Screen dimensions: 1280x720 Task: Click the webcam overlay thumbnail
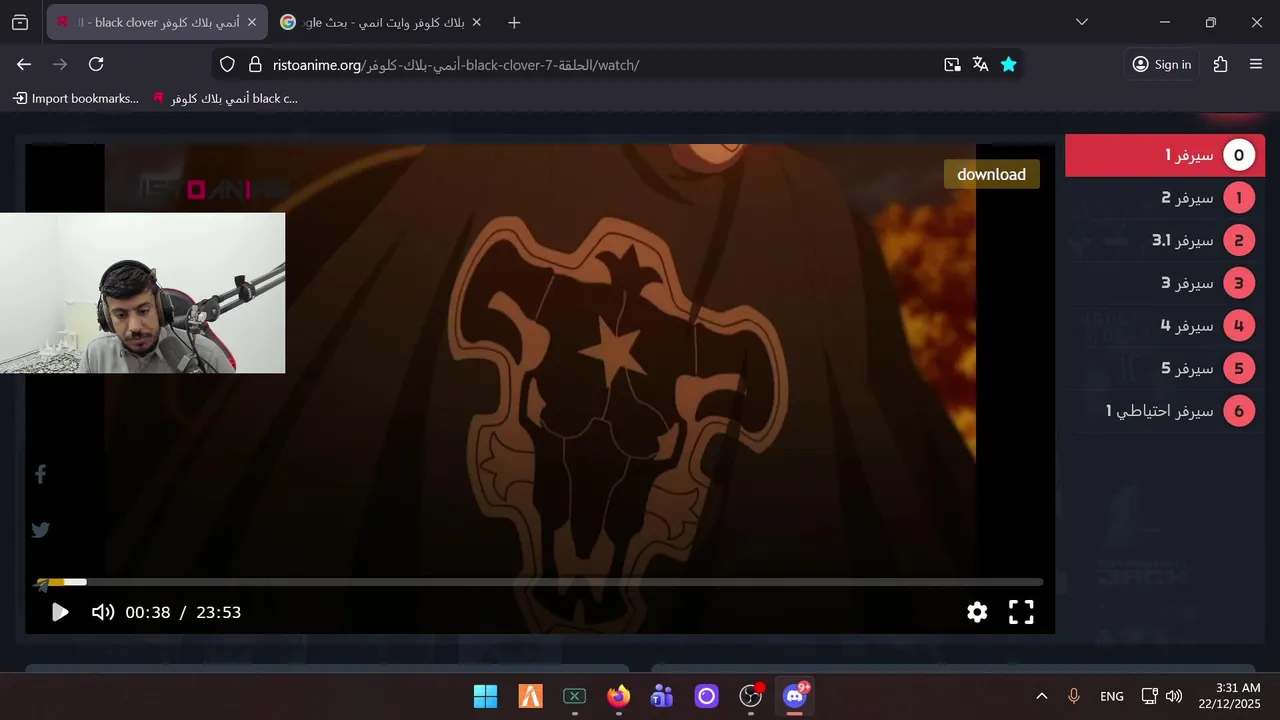[142, 293]
